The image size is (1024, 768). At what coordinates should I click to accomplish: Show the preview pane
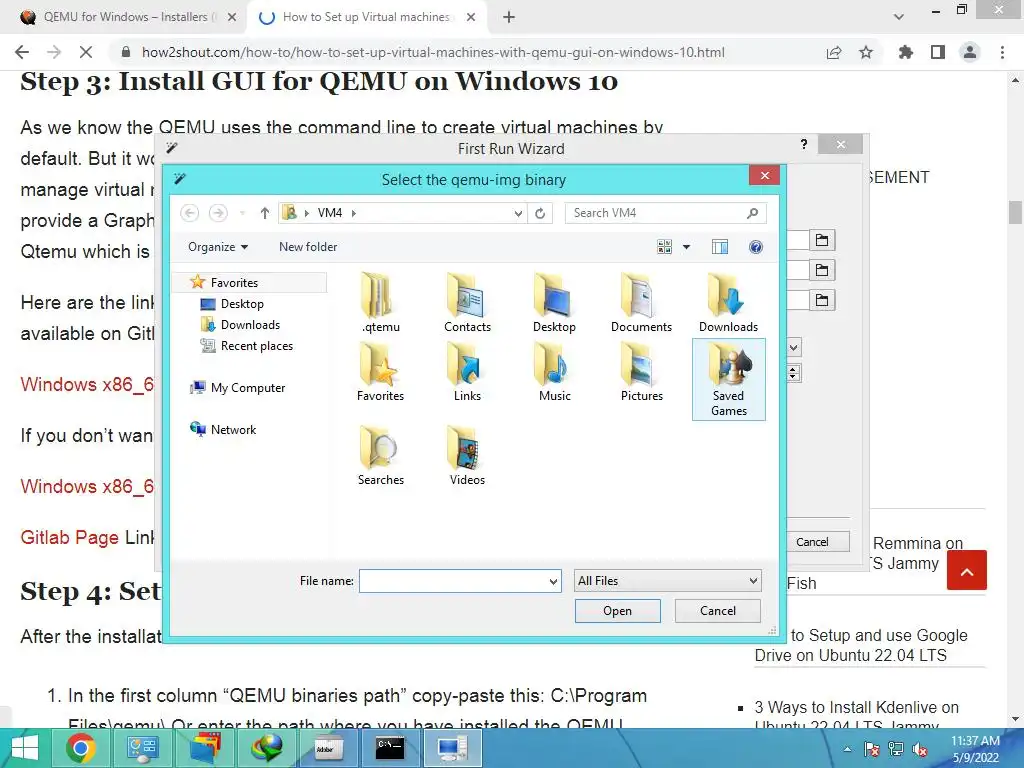coord(720,247)
